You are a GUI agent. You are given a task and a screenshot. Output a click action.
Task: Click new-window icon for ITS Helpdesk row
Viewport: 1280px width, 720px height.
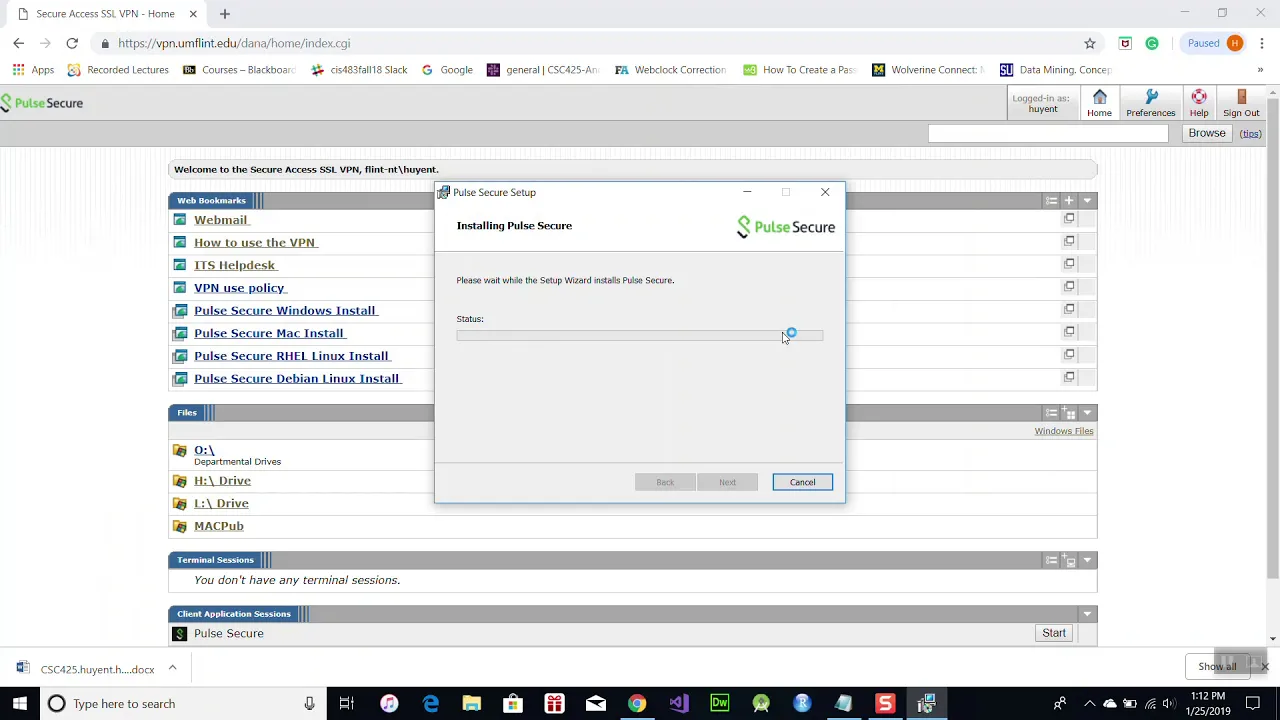coord(1069,264)
